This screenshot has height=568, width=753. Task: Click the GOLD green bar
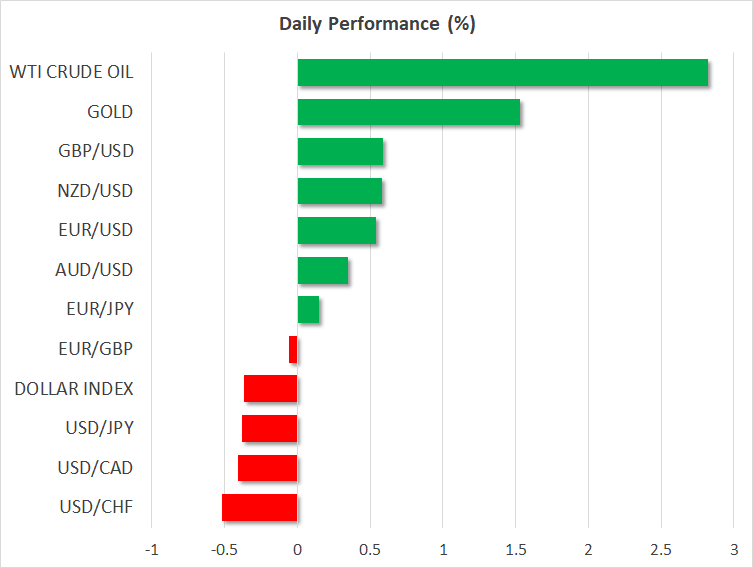coord(408,112)
